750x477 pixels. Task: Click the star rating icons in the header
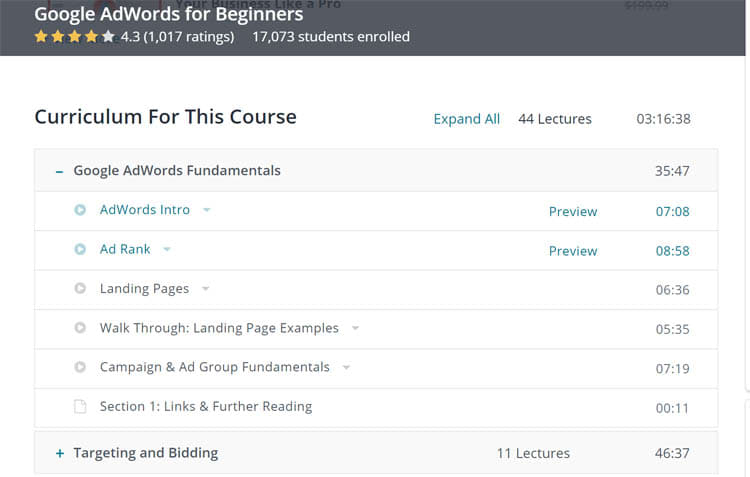[75, 36]
